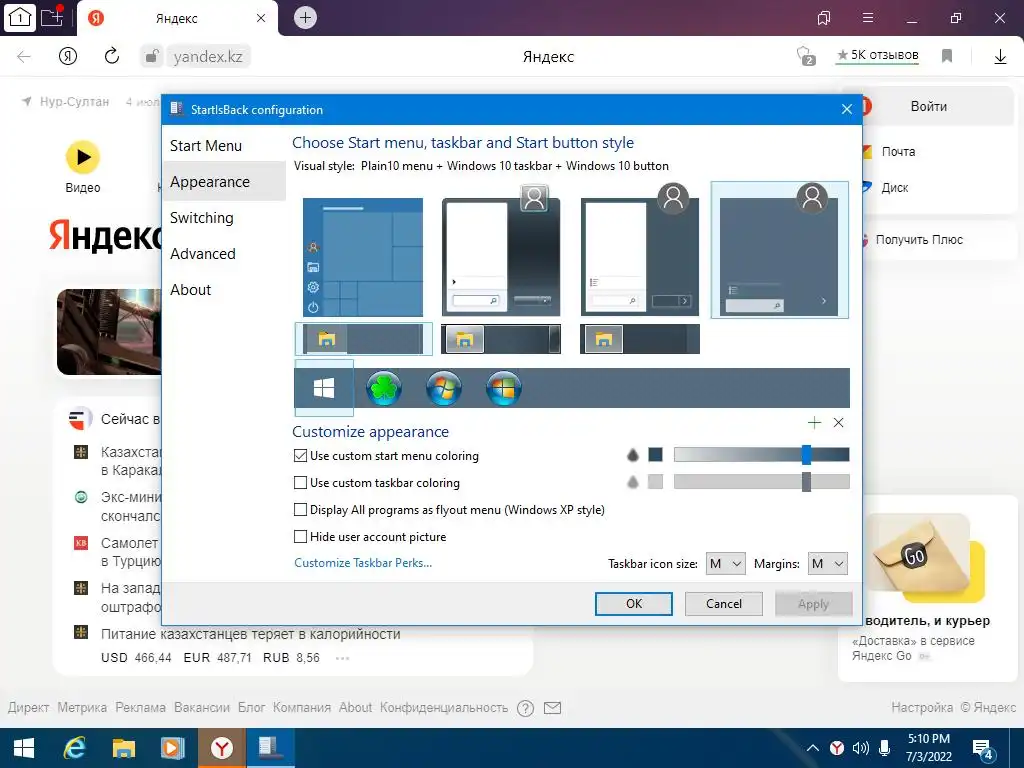Pick the flat white-and-dark start menu style

640,251
